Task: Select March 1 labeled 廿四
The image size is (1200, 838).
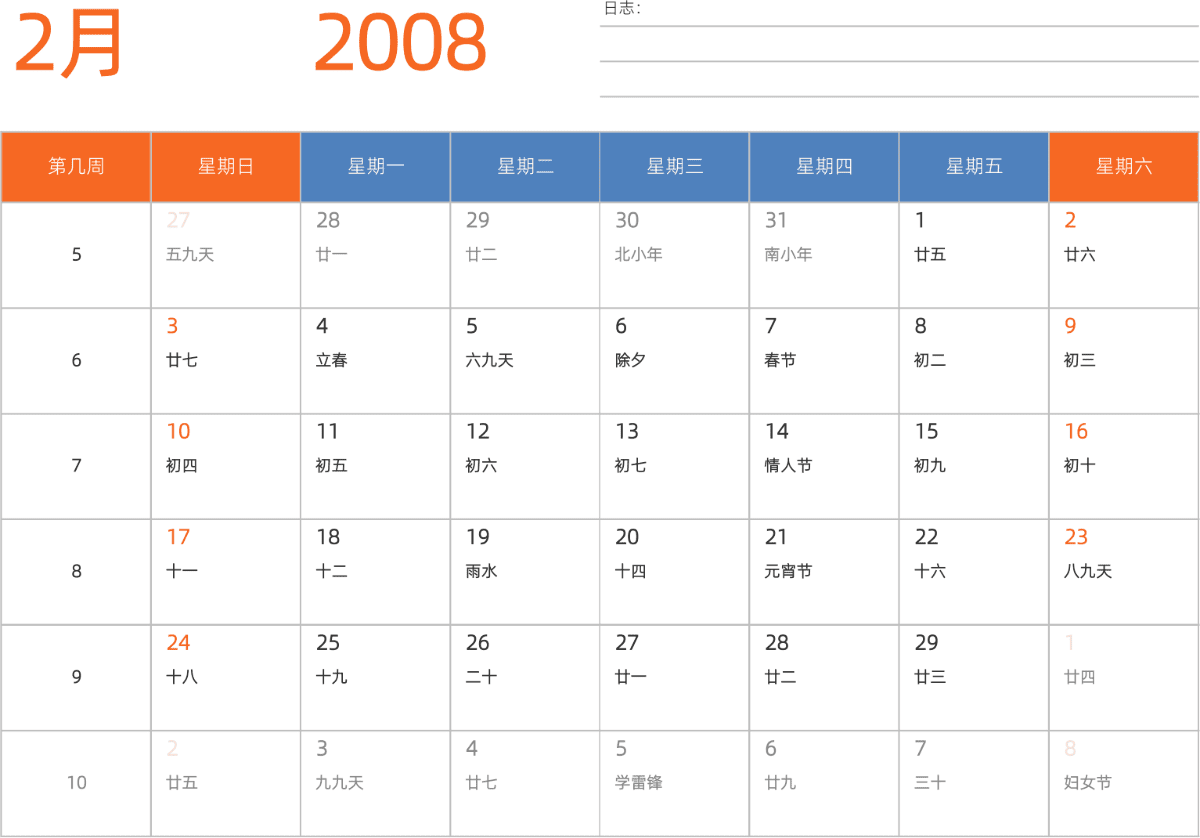Action: point(1124,678)
